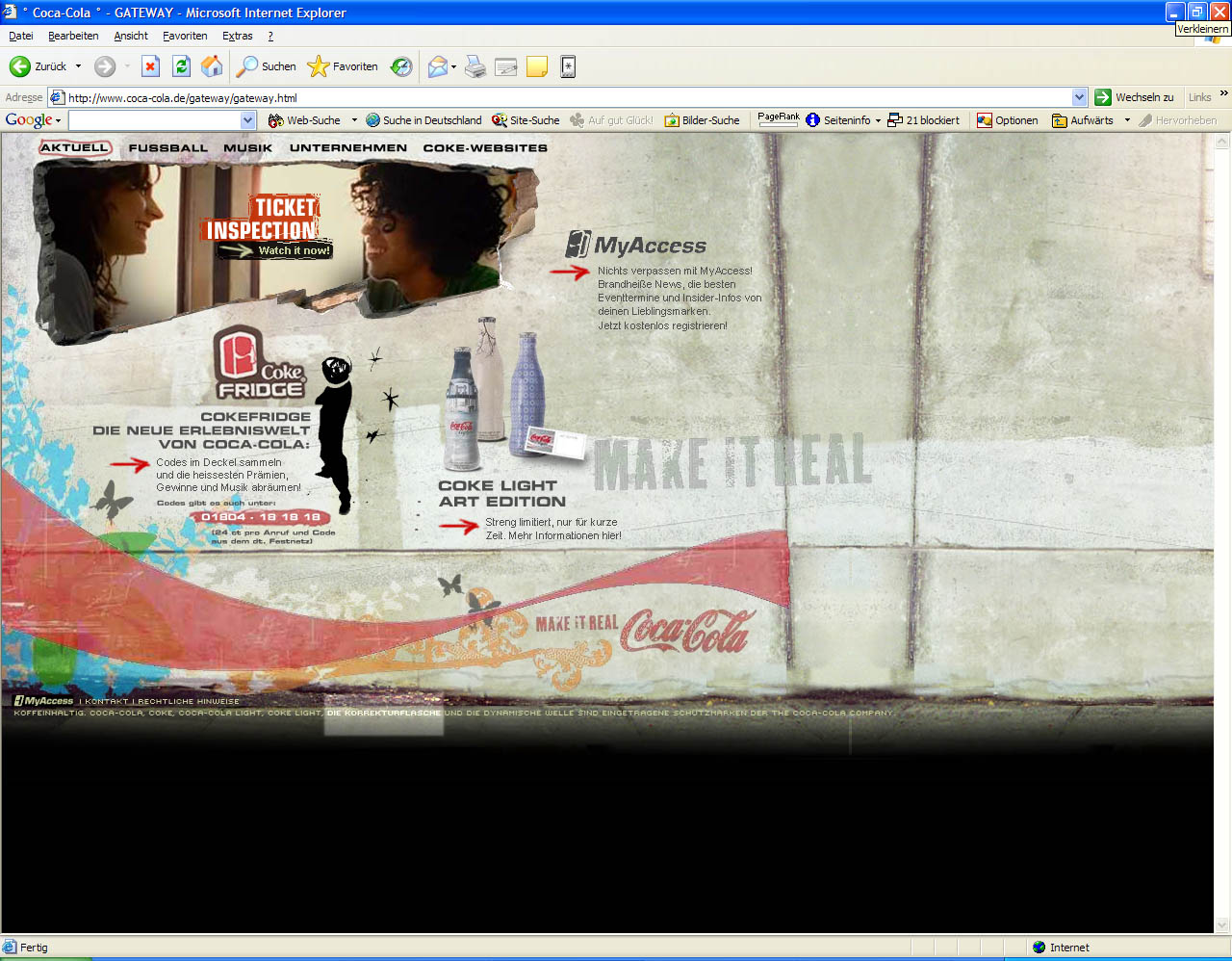Refresh the page using green arrows icon

tap(181, 66)
